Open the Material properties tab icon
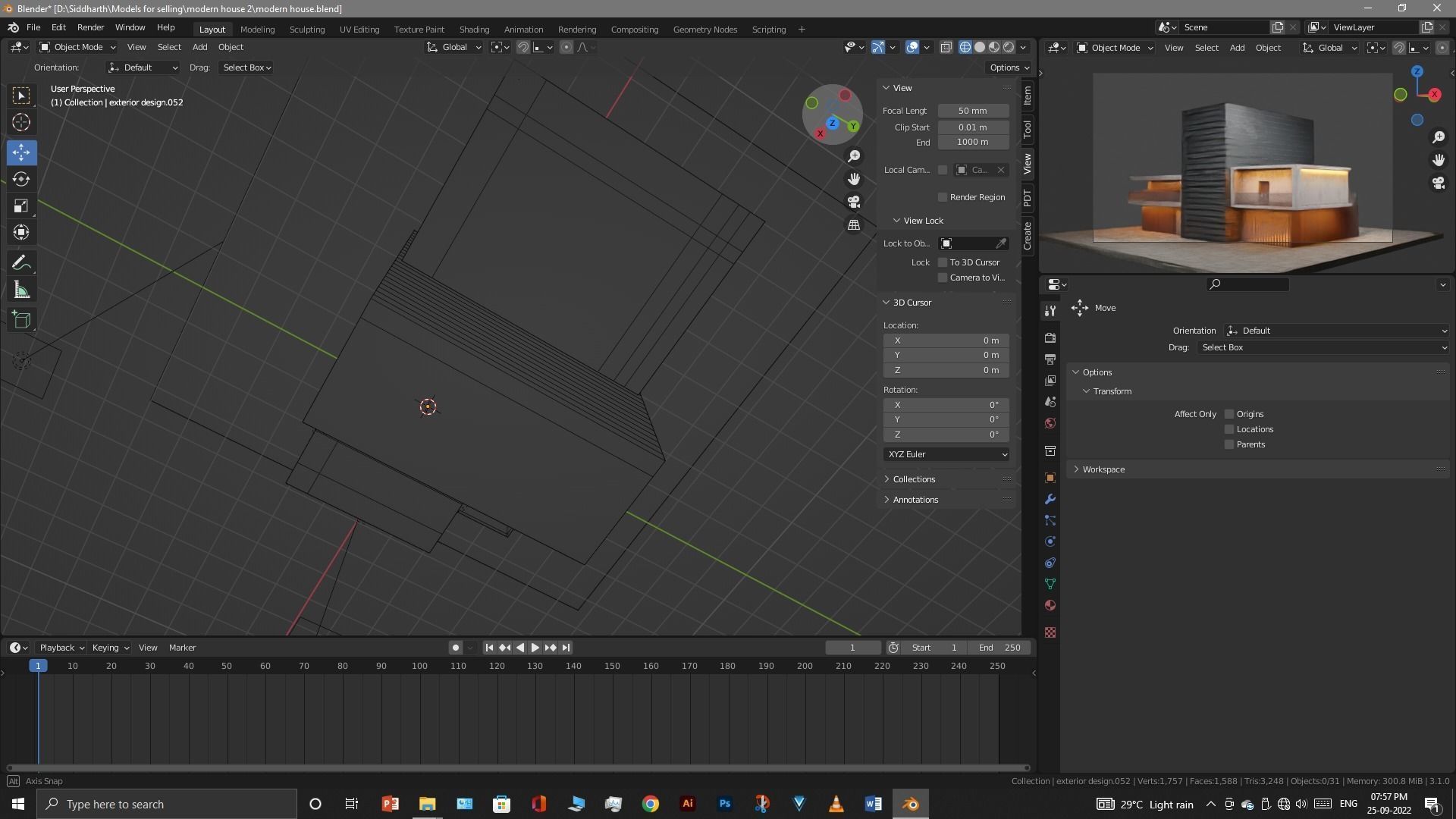The height and width of the screenshot is (819, 1456). click(1050, 605)
